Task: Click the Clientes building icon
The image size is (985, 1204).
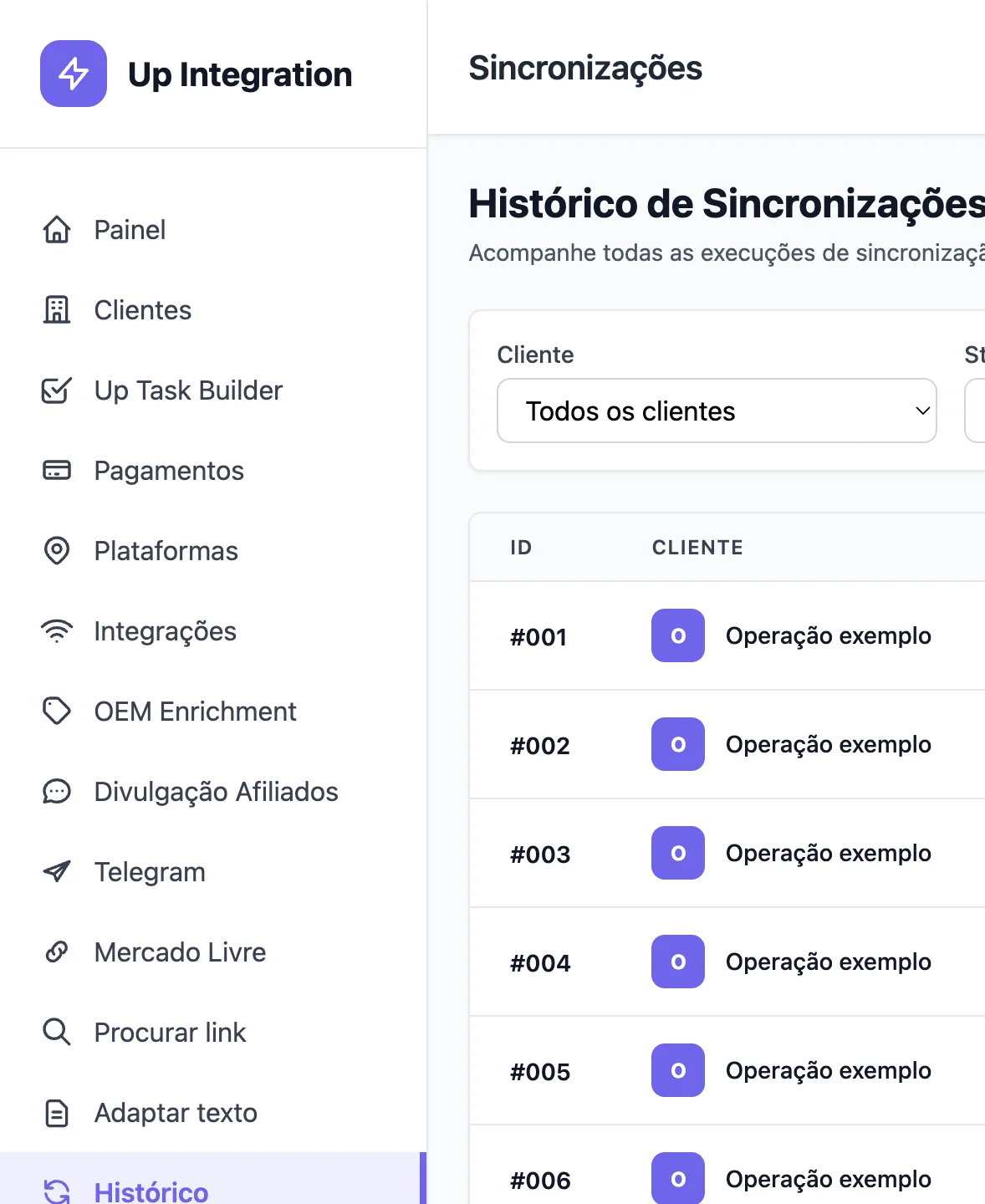Action: click(x=57, y=309)
